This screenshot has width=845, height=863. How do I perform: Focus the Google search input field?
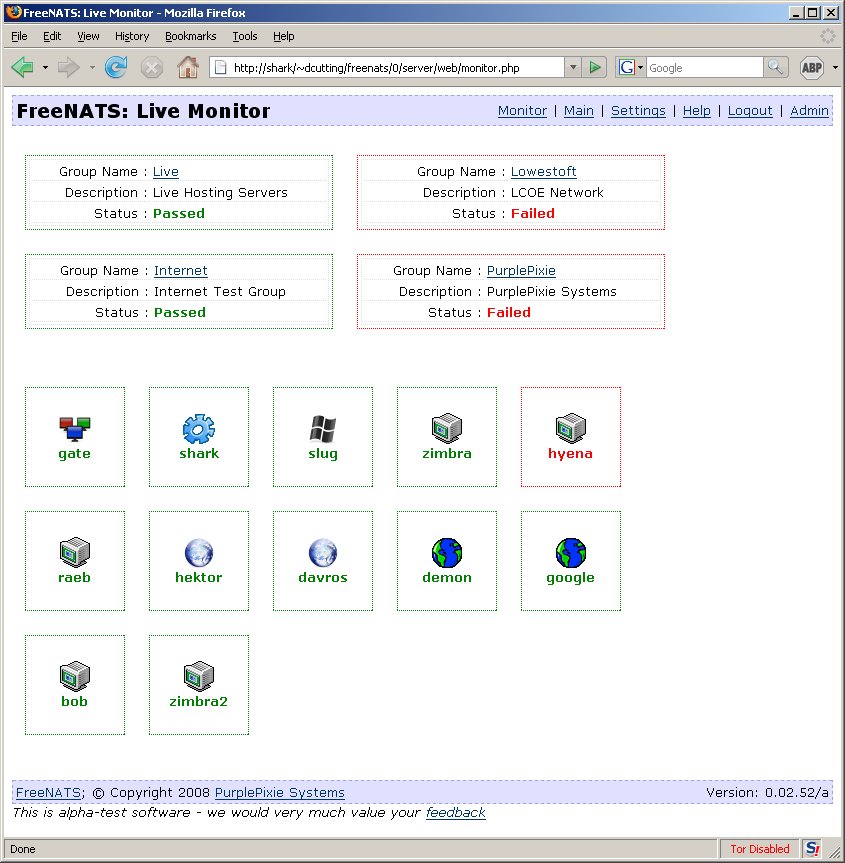[x=705, y=68]
